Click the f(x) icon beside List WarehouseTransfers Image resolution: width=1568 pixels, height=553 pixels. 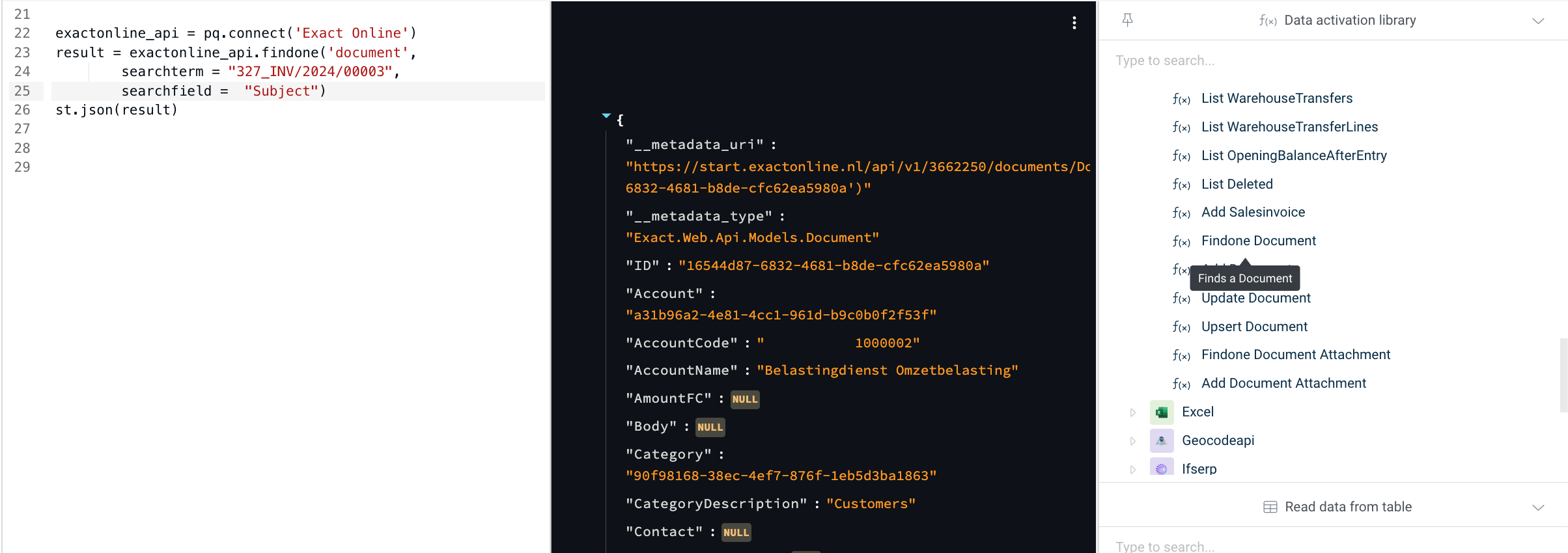(x=1181, y=99)
